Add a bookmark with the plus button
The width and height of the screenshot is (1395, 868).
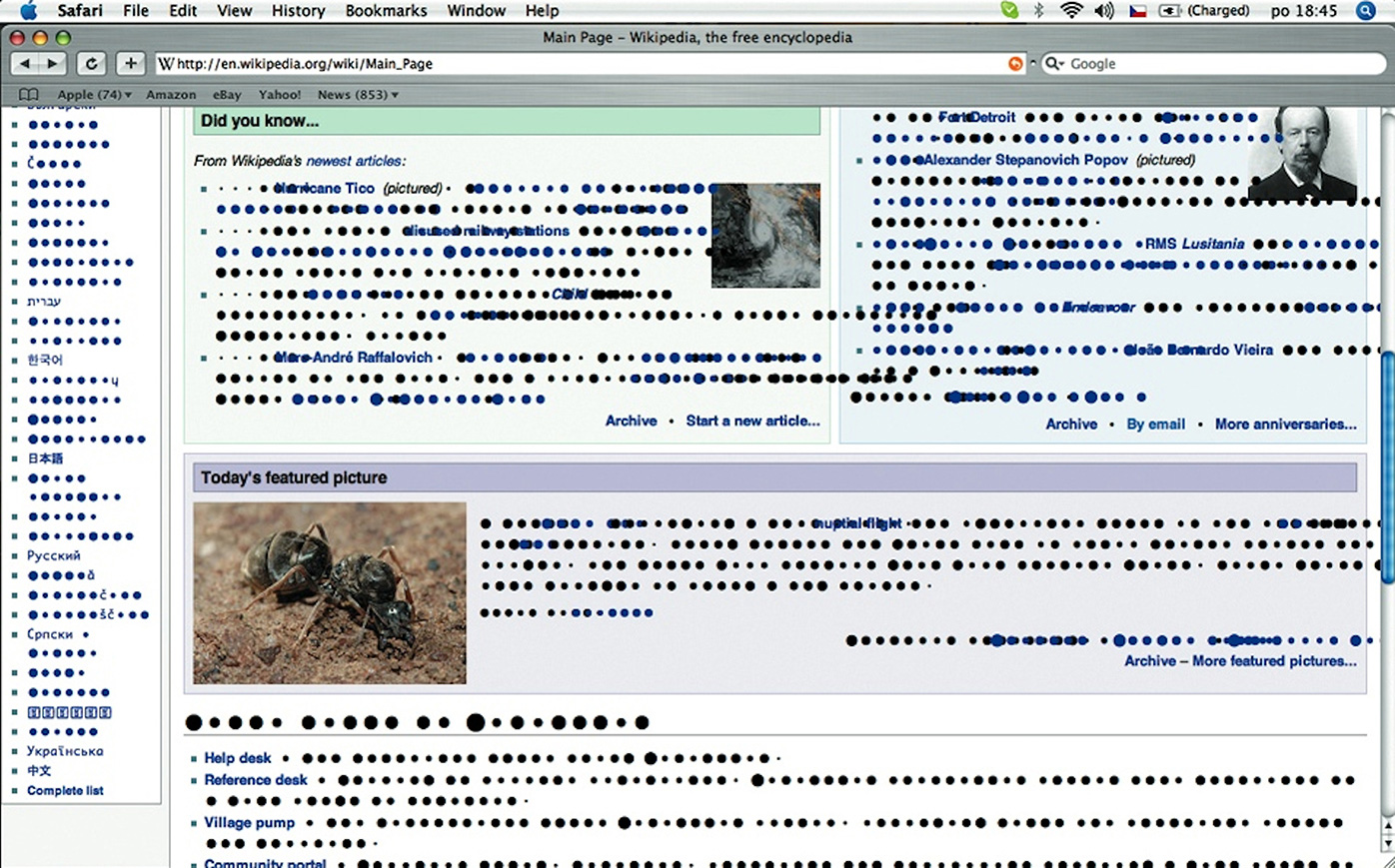click(x=130, y=64)
